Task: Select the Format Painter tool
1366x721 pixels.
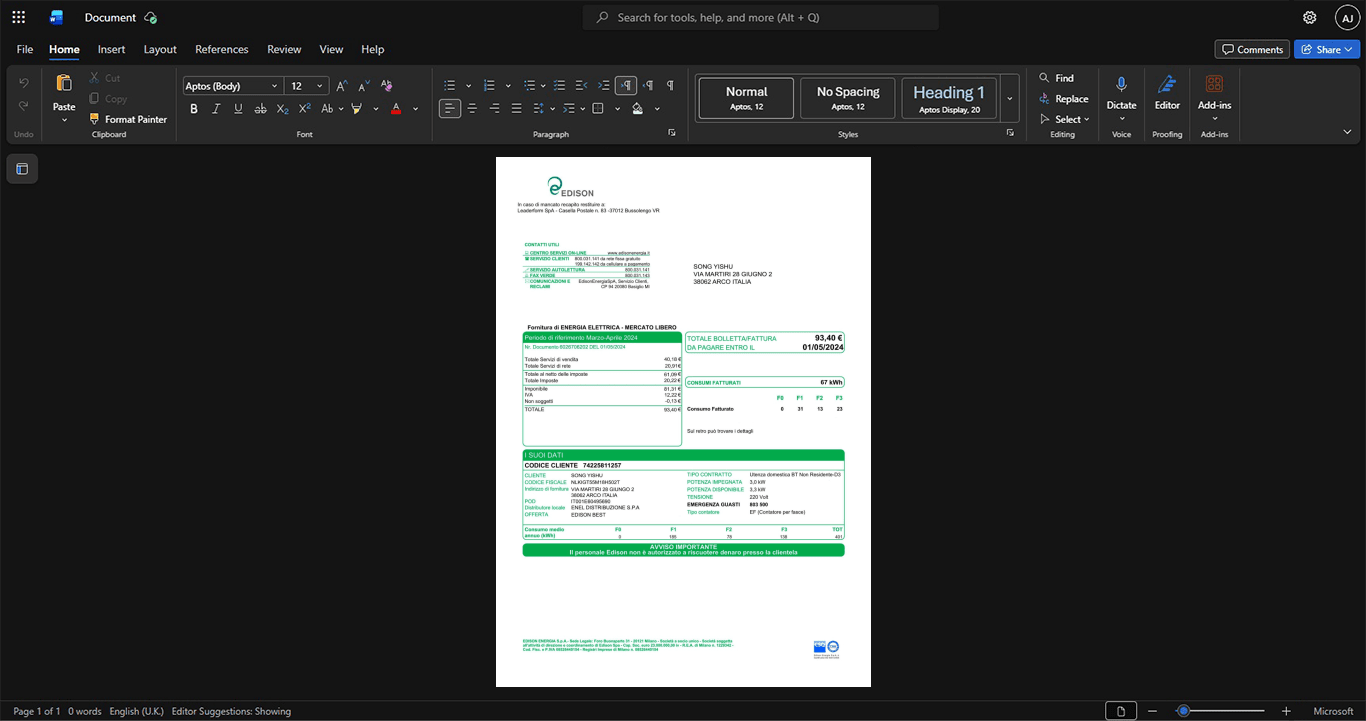Action: pyautogui.click(x=127, y=119)
